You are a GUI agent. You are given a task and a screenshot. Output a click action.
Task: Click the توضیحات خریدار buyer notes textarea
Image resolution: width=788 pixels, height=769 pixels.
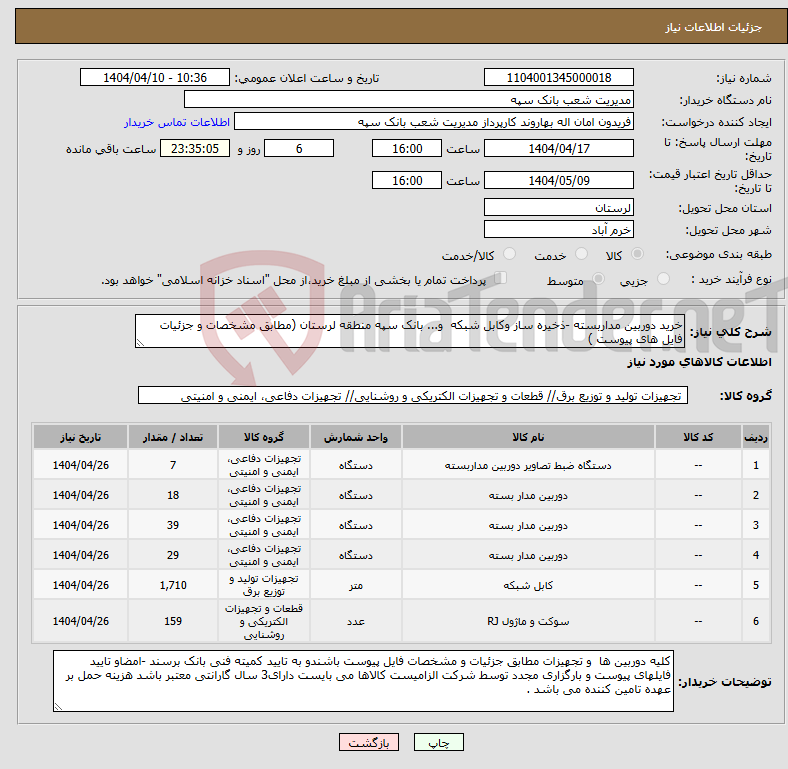[x=363, y=681]
